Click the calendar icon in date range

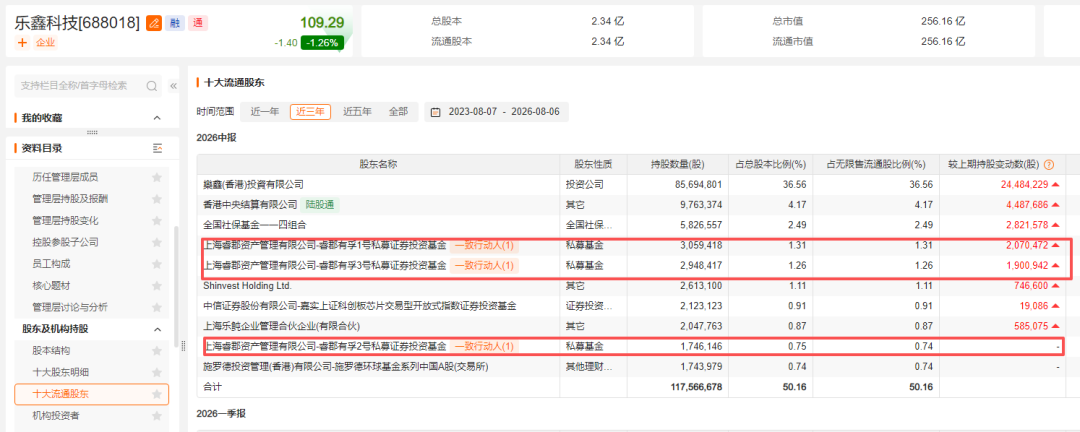435,112
